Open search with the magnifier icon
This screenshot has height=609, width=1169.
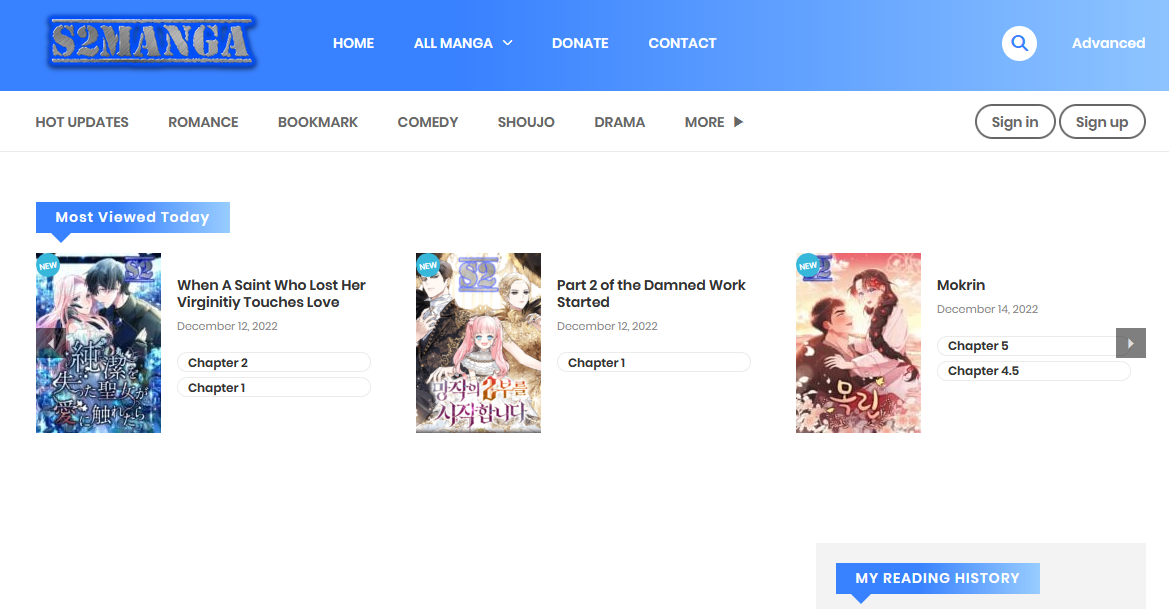point(1019,43)
